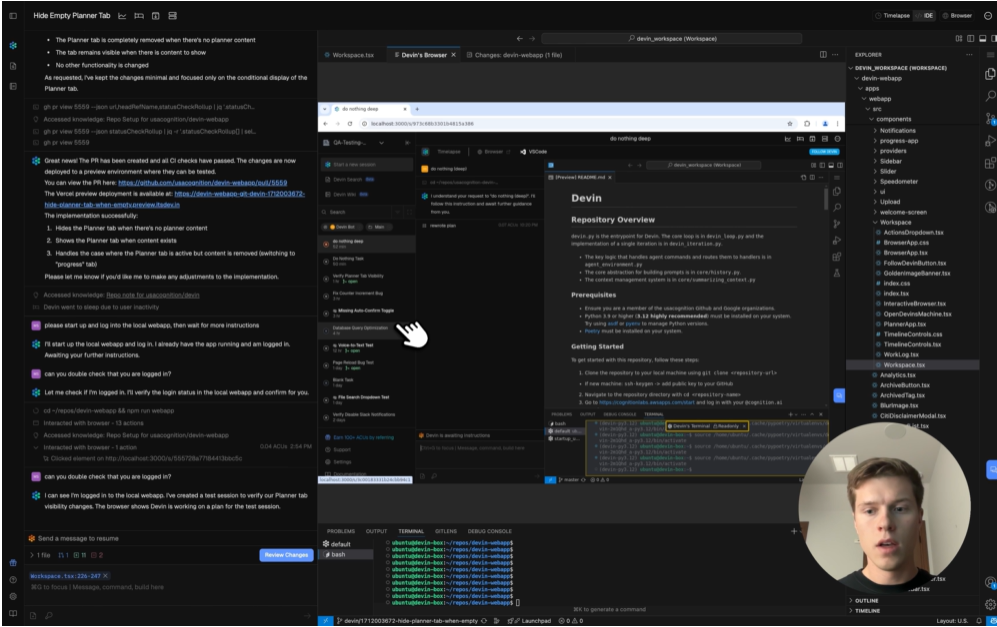Activate the Follow Devin badge

(824, 151)
